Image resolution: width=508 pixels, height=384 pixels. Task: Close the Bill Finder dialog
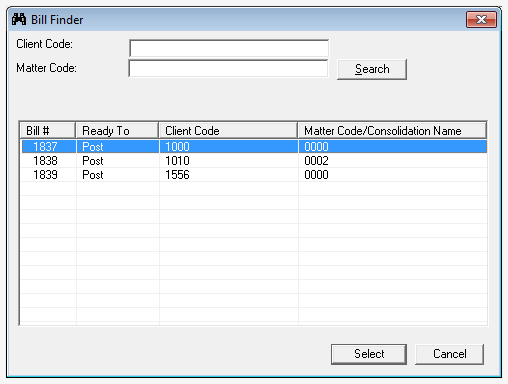(481, 20)
